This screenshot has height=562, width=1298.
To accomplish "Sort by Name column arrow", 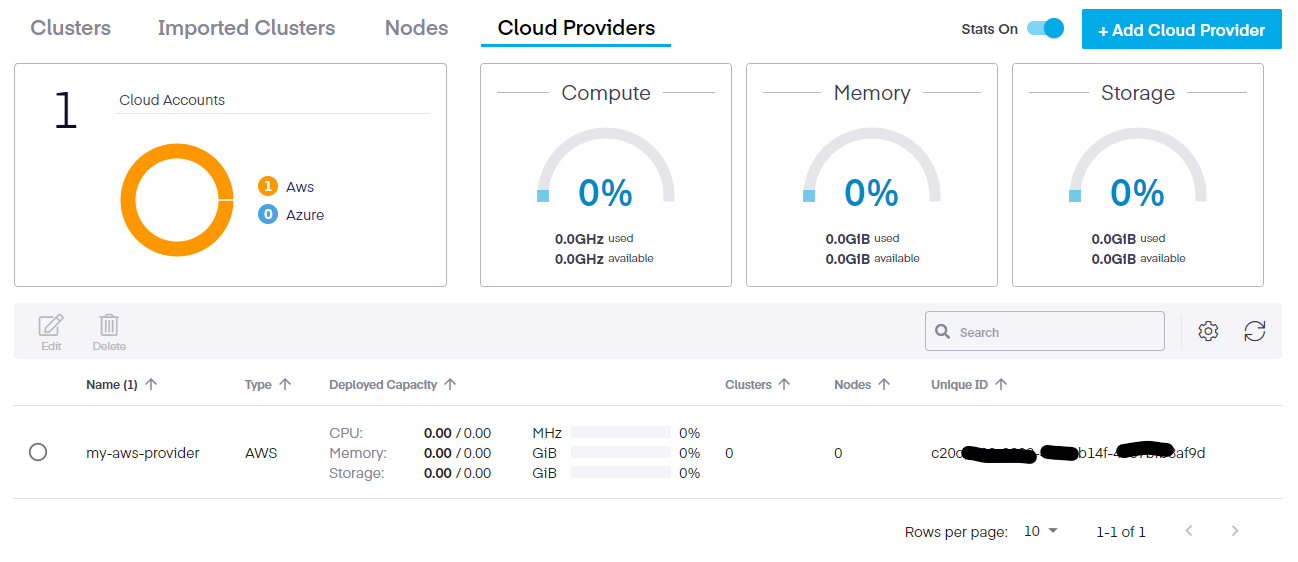I will point(151,384).
